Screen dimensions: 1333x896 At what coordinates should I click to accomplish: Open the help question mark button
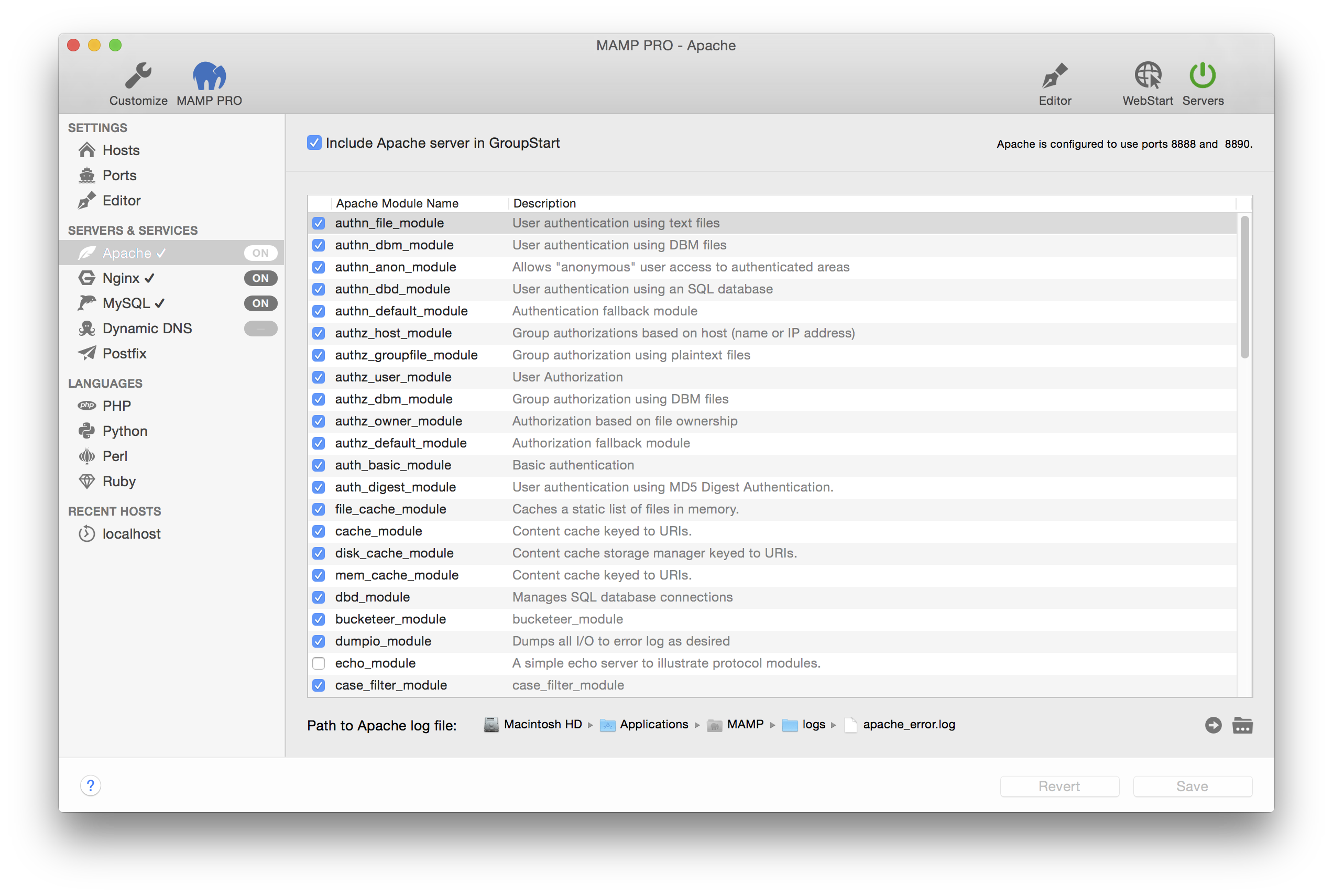click(90, 786)
